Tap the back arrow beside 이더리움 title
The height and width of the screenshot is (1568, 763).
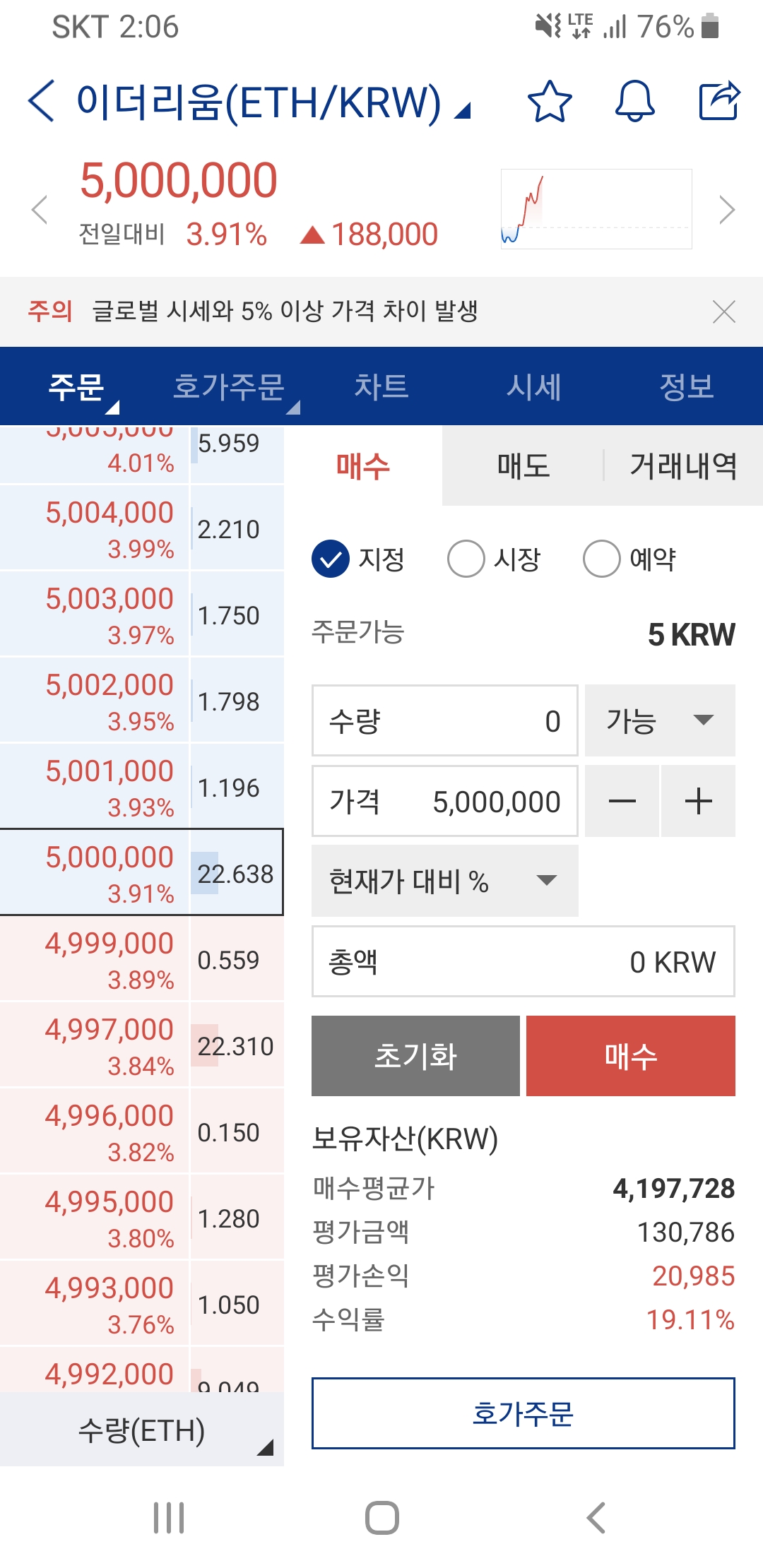41,101
